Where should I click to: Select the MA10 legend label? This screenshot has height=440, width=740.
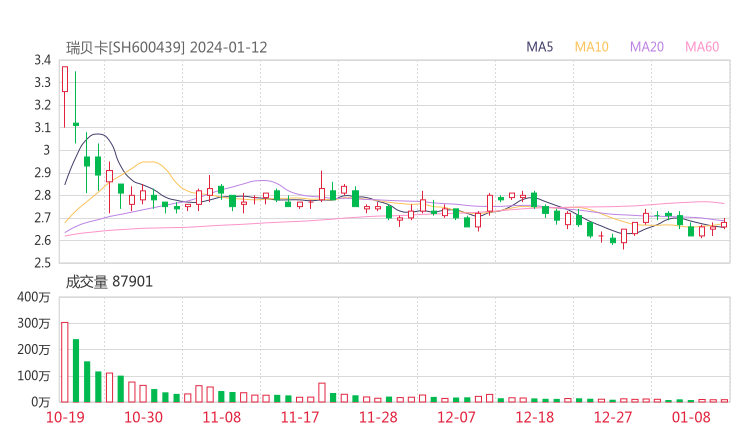pyautogui.click(x=591, y=47)
